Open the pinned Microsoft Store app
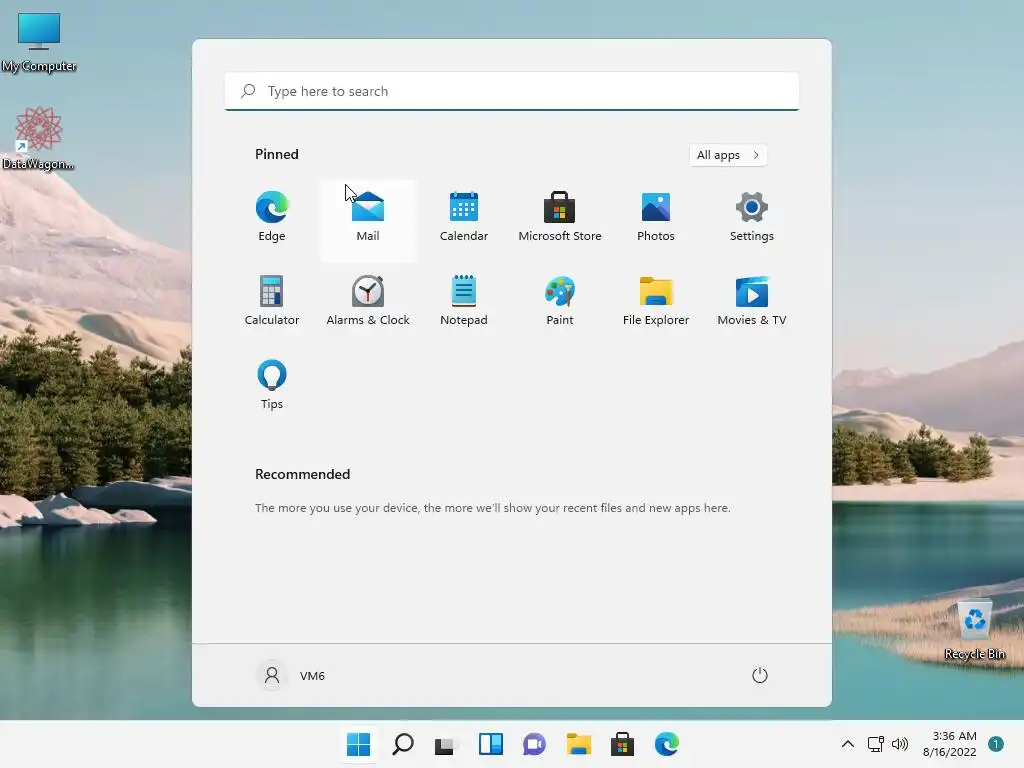 coord(560,217)
